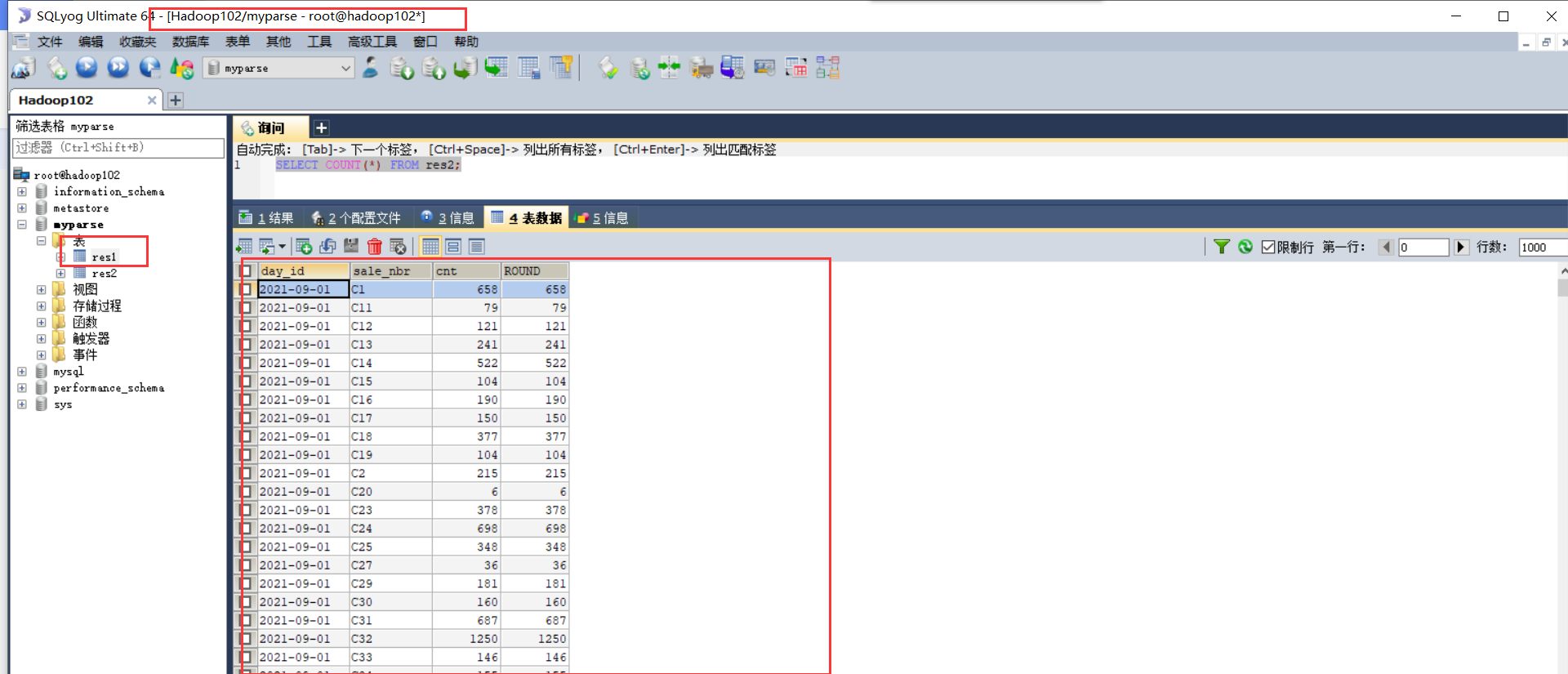Insert a new row in the table data
This screenshot has height=674, width=1568.
point(304,247)
